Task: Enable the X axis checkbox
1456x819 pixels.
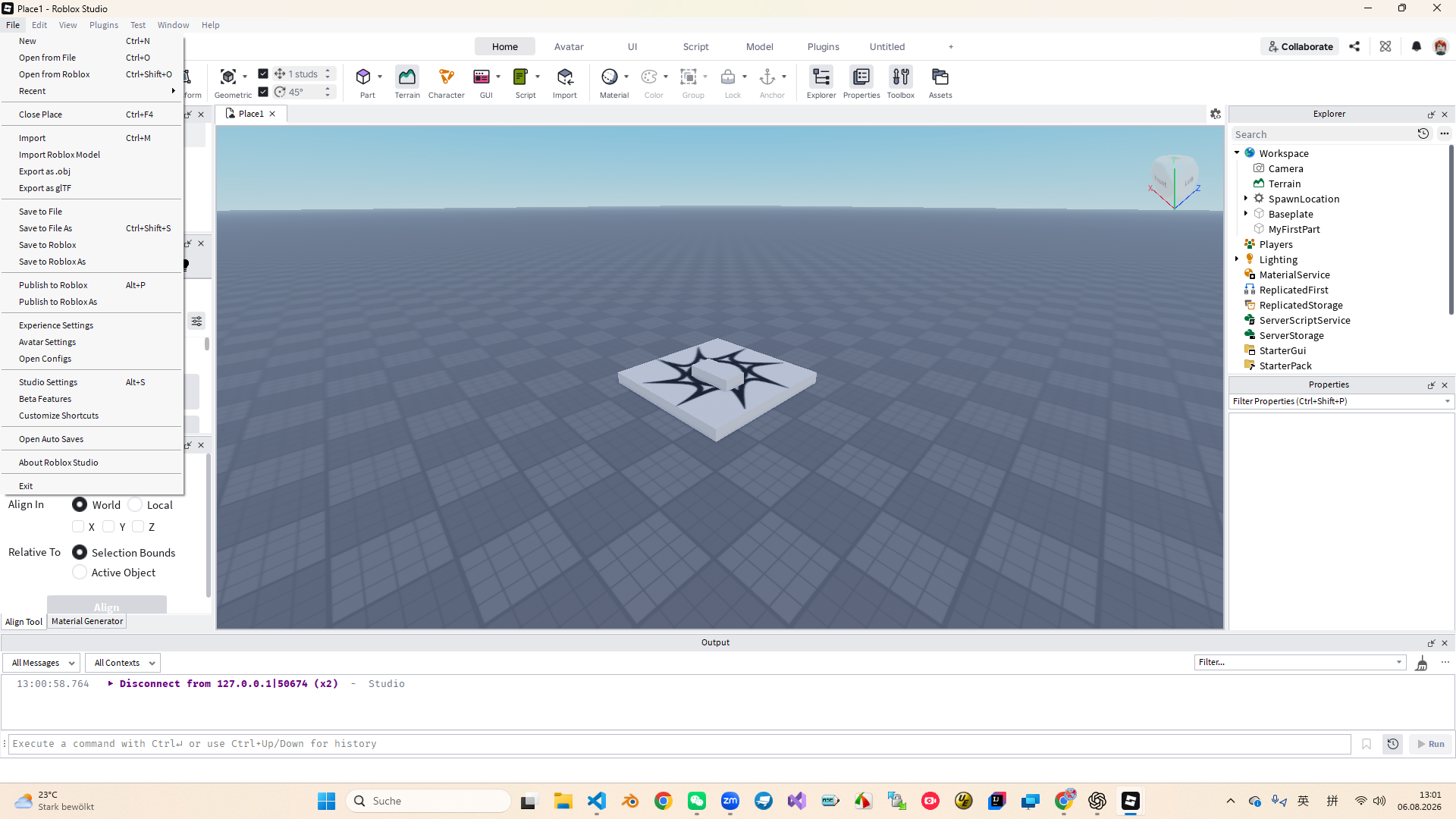Action: click(78, 526)
